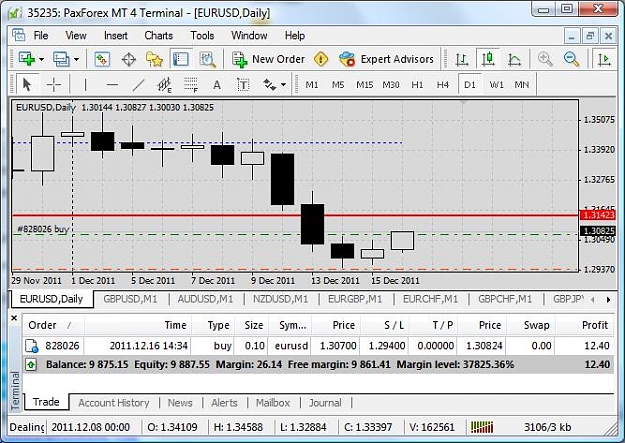Zoom in on the chart

coord(545,59)
